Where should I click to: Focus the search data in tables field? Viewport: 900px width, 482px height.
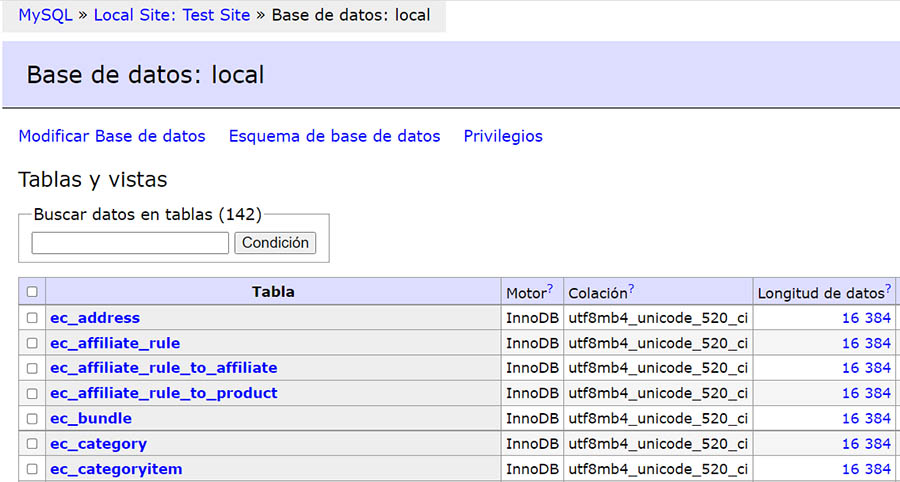pos(130,243)
